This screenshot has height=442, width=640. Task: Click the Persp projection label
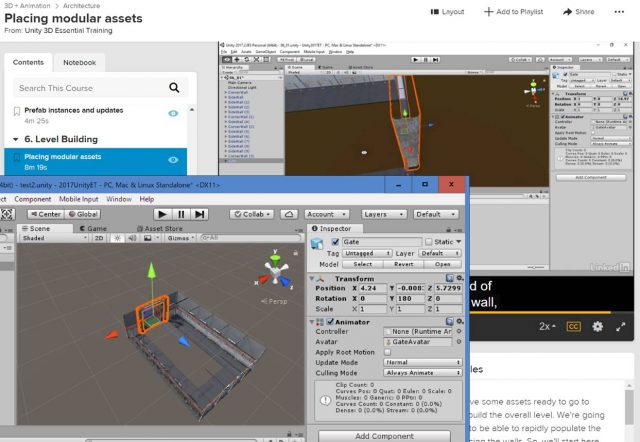(x=274, y=301)
